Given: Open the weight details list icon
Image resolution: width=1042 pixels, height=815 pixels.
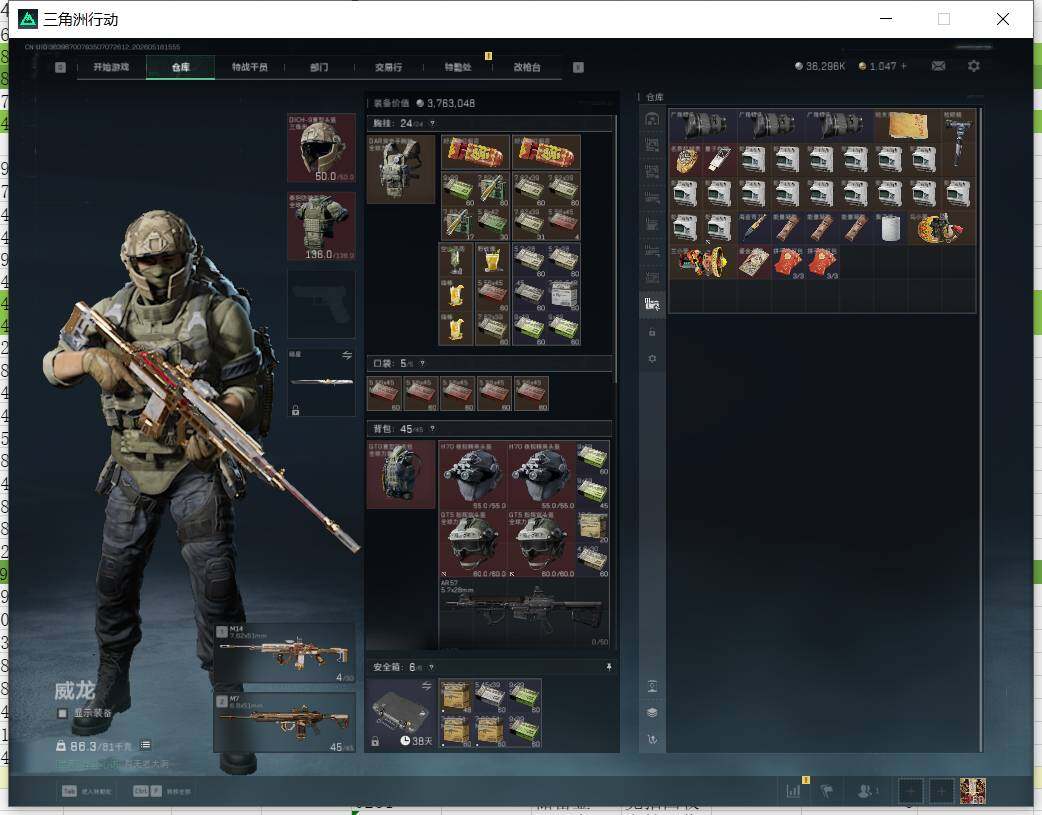Looking at the screenshot, I should pos(146,745).
